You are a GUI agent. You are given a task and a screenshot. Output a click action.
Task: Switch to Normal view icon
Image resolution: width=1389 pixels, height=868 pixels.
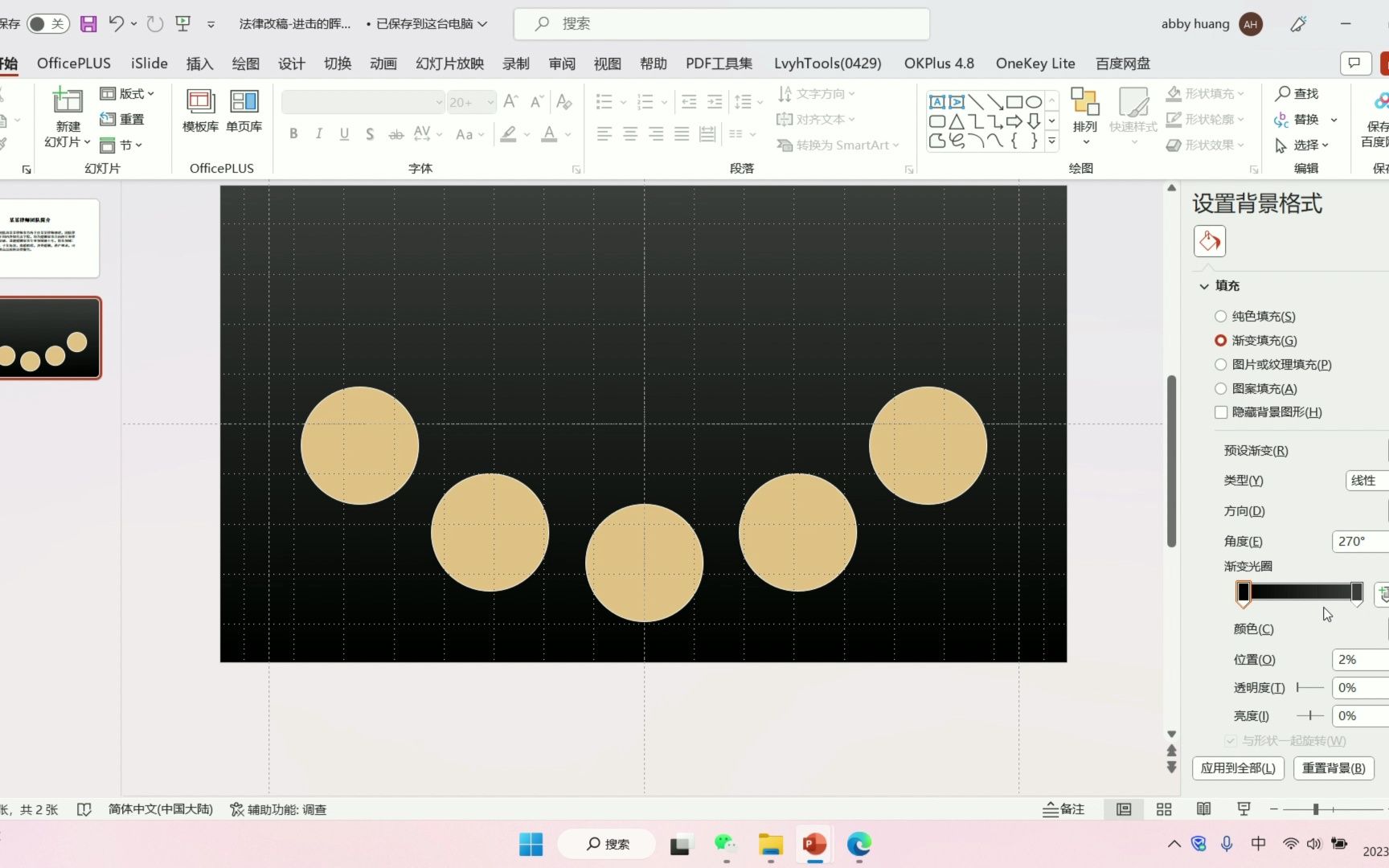pos(1124,809)
